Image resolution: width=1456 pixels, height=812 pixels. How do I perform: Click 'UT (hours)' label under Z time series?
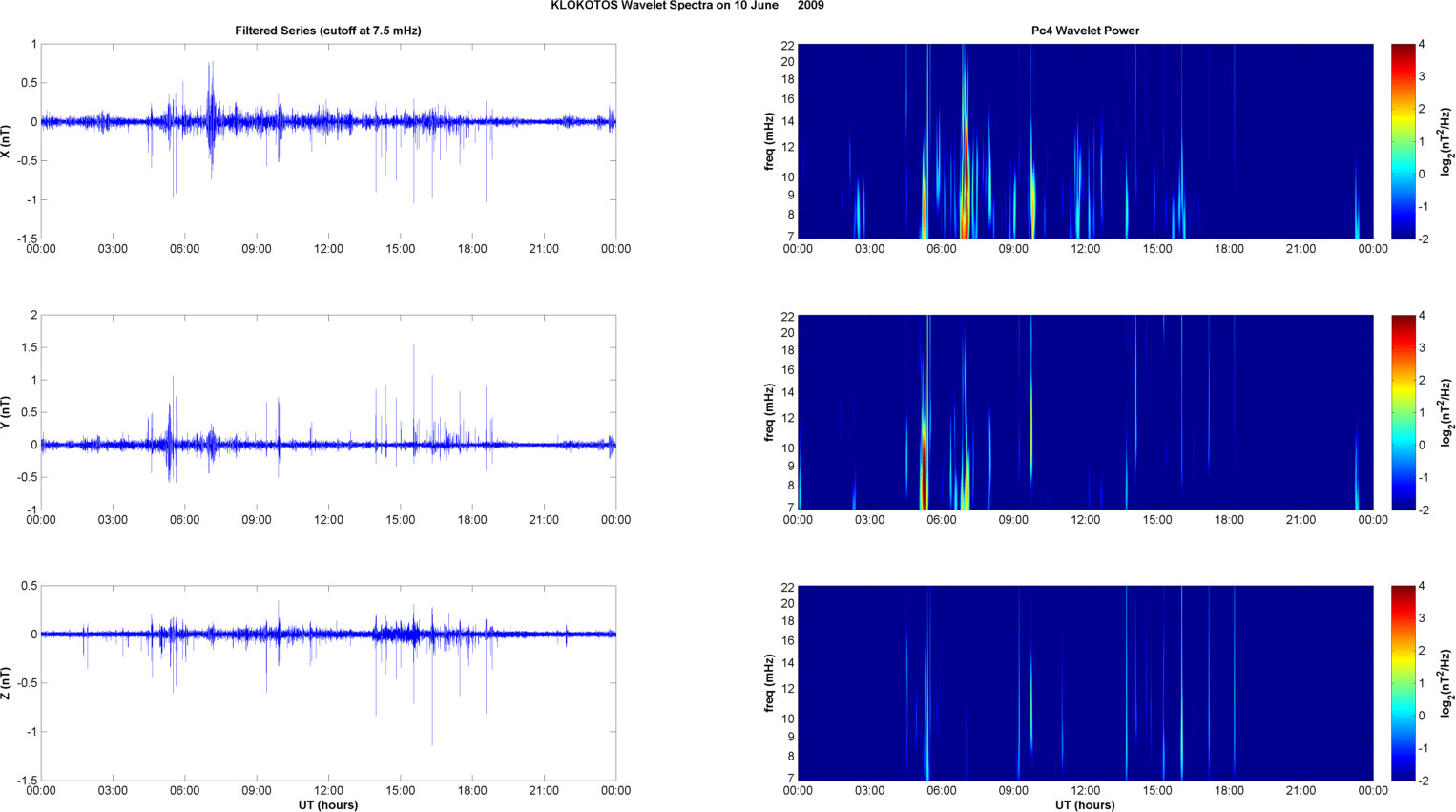coord(327,804)
